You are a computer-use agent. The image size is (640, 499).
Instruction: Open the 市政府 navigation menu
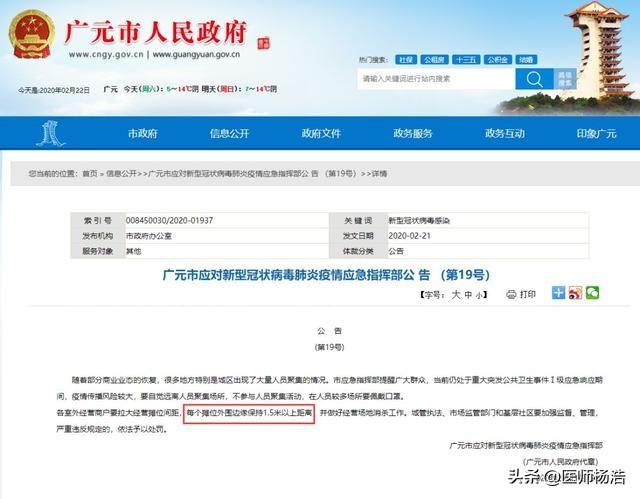(142, 134)
